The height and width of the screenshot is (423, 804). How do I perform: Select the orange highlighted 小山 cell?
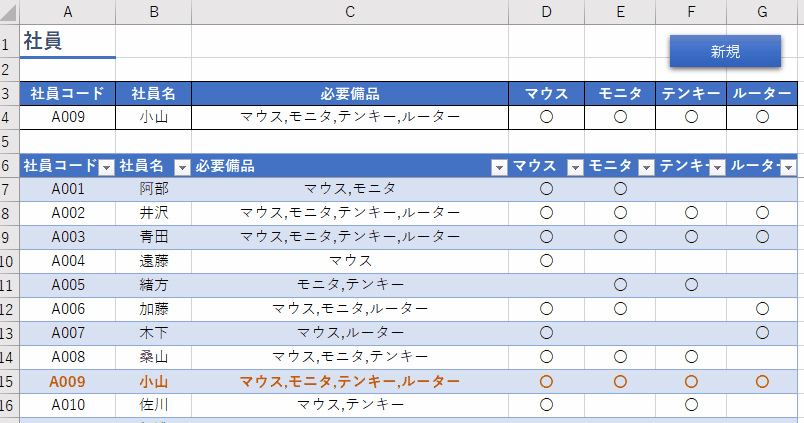[154, 382]
